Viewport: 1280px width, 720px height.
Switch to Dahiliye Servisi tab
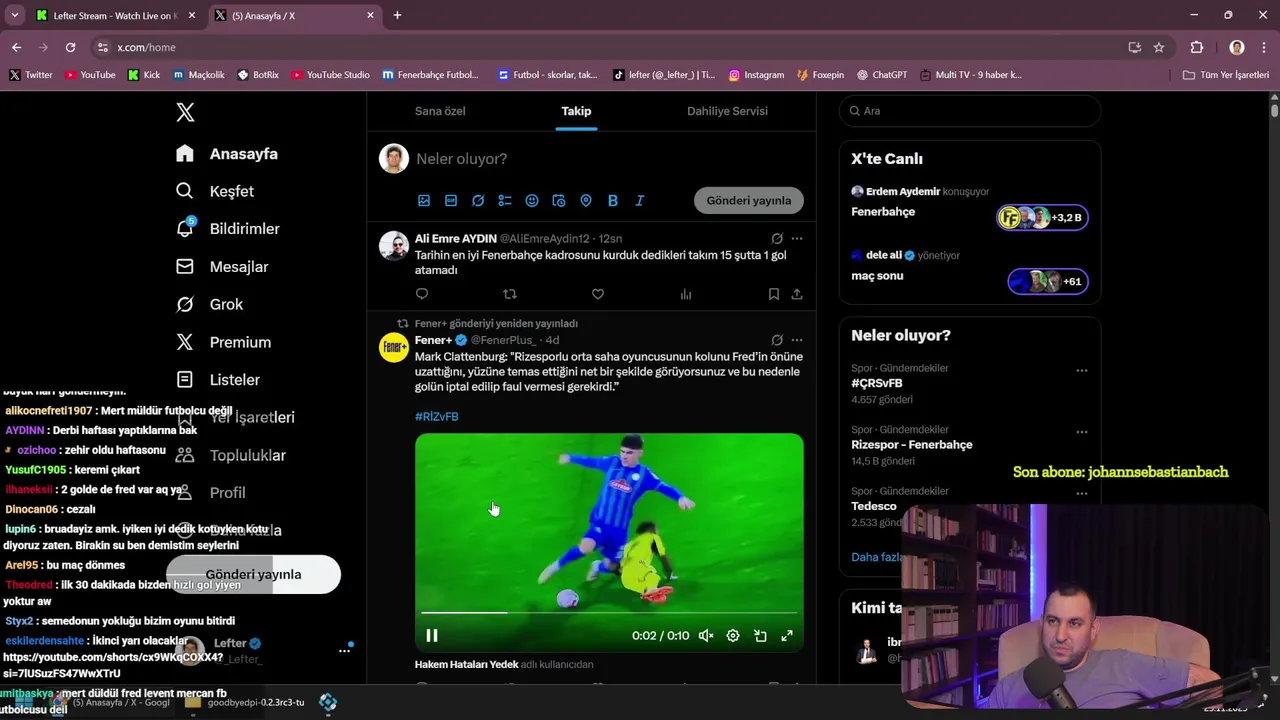(x=727, y=111)
